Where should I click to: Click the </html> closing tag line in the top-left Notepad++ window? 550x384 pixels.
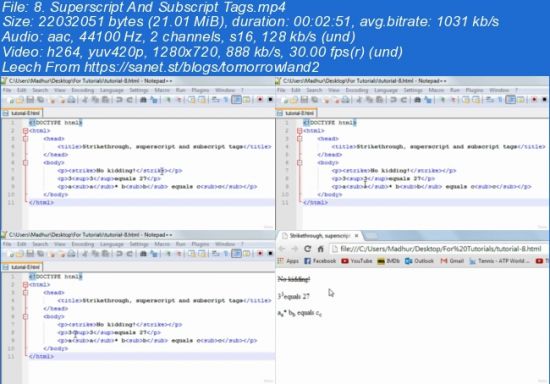click(41, 203)
